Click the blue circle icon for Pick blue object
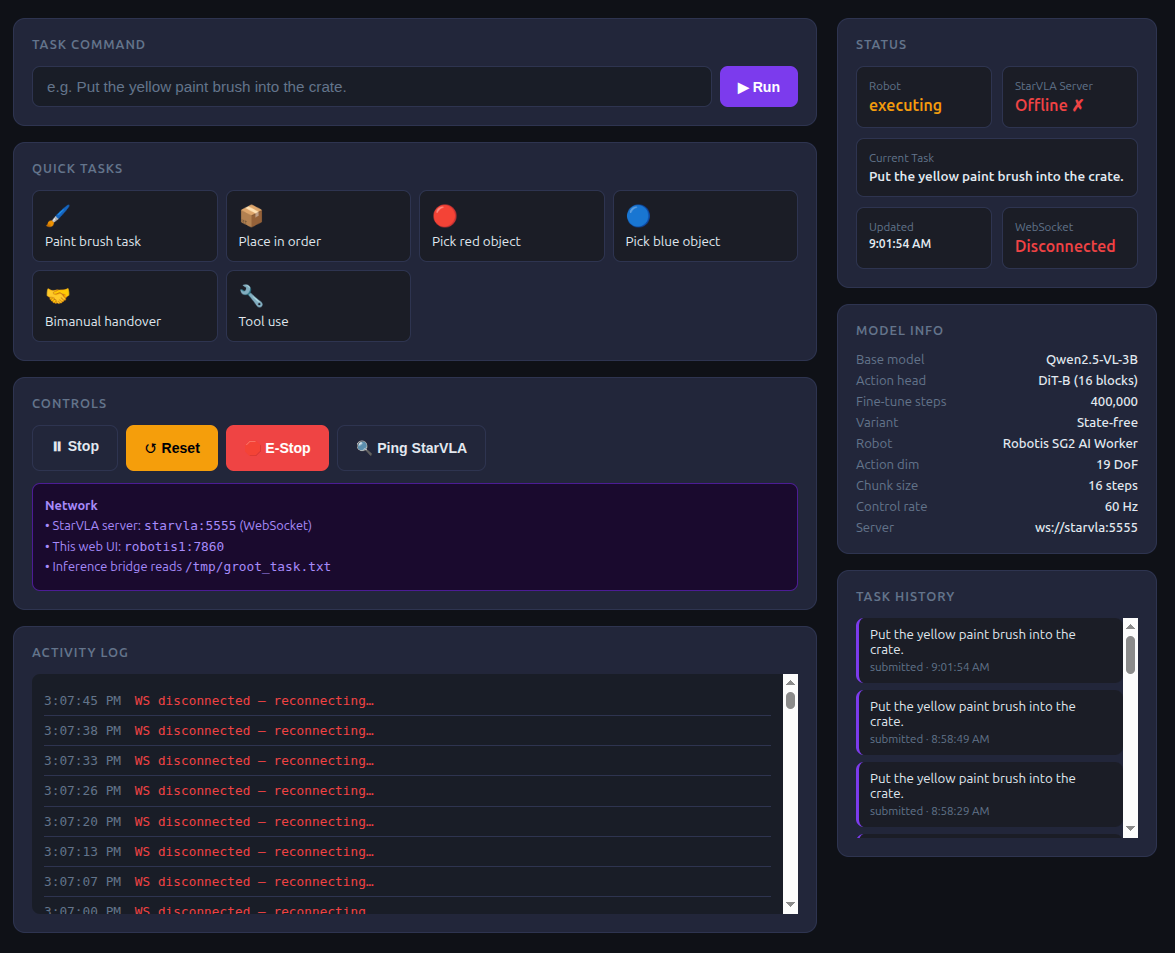The height and width of the screenshot is (953, 1175). 638,216
